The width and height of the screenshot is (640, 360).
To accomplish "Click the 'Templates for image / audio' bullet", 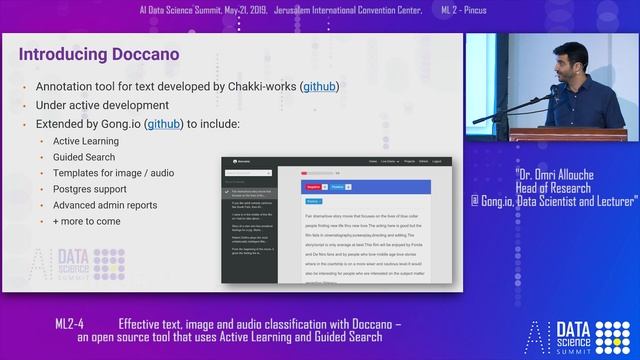I will click(x=113, y=173).
